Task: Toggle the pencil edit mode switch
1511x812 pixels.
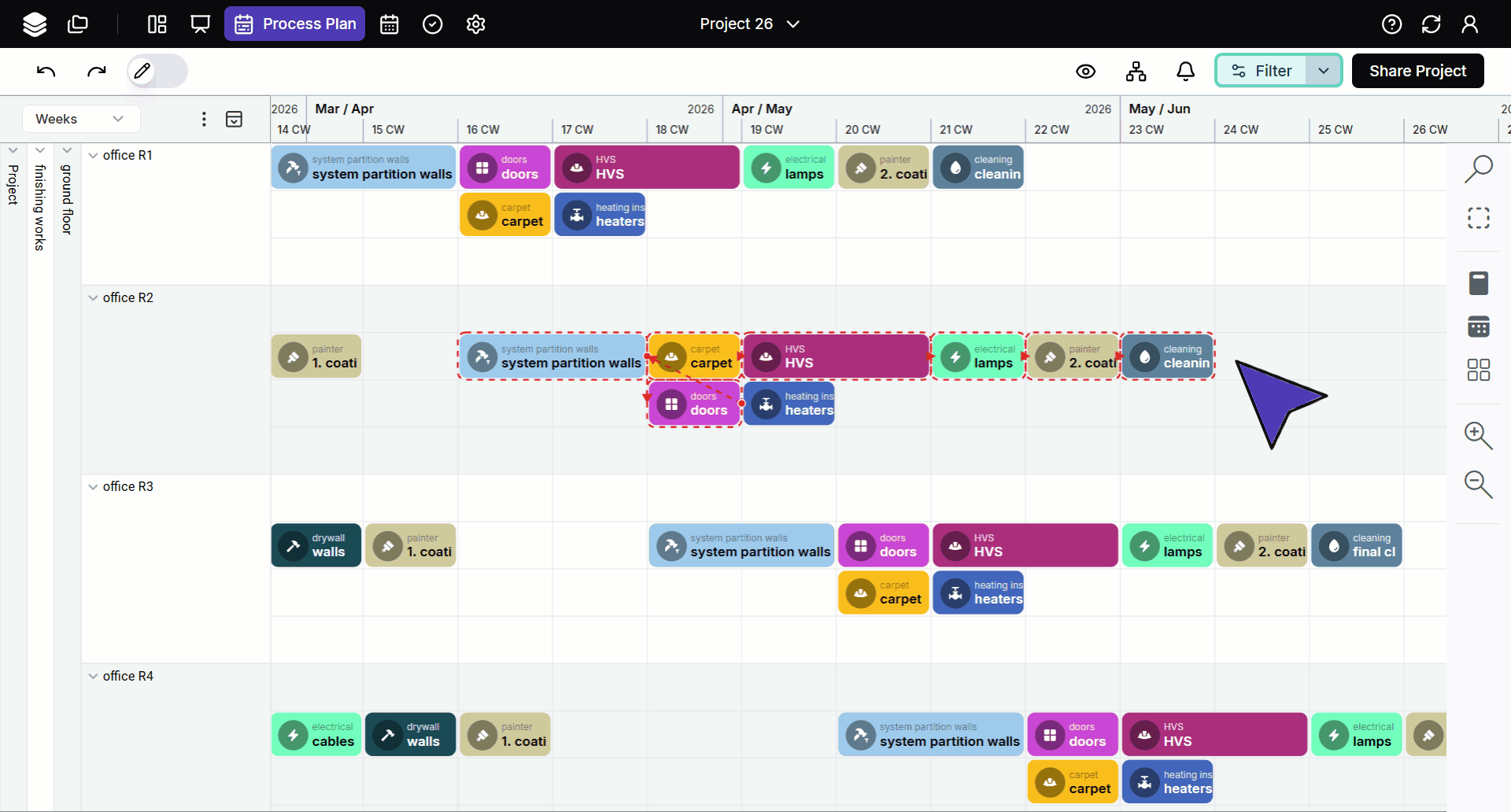Action: [157, 72]
